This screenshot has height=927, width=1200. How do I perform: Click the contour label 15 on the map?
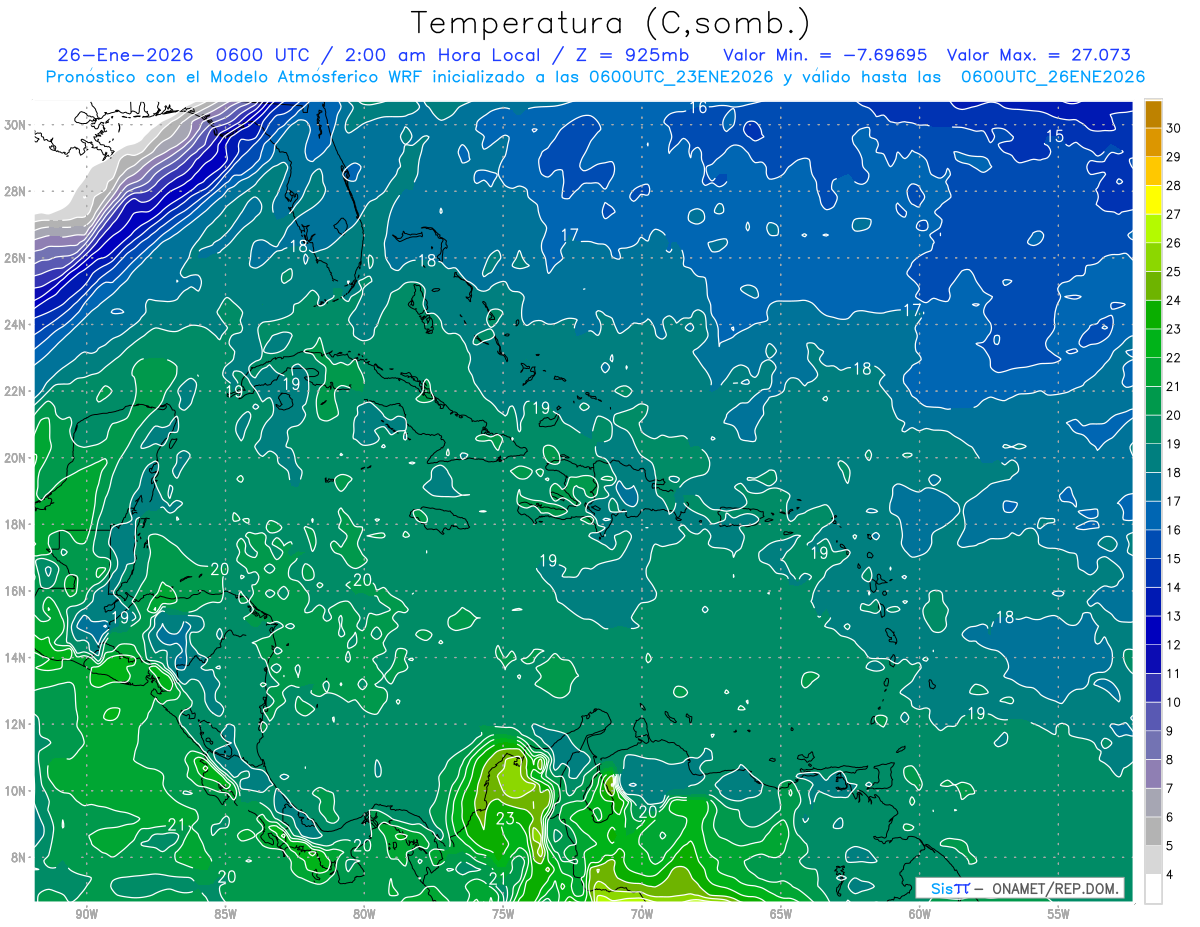click(x=1055, y=136)
